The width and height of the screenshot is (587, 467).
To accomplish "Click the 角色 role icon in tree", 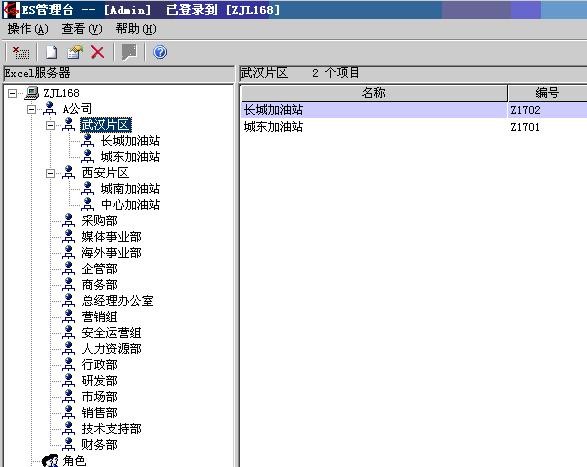I will click(50, 461).
